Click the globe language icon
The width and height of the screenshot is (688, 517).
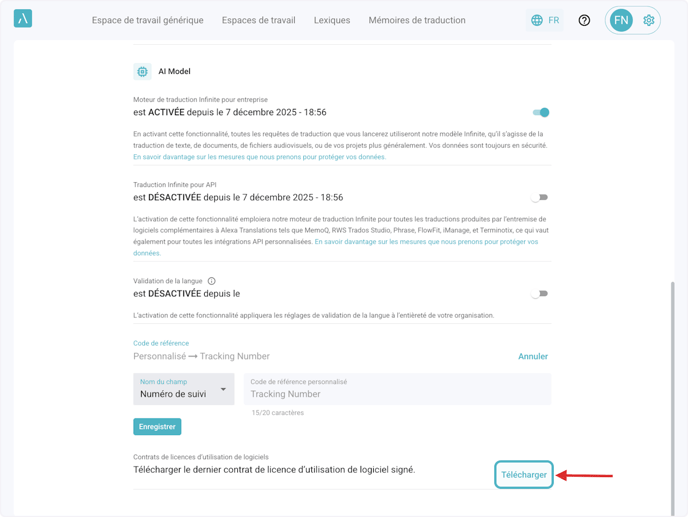pos(537,20)
